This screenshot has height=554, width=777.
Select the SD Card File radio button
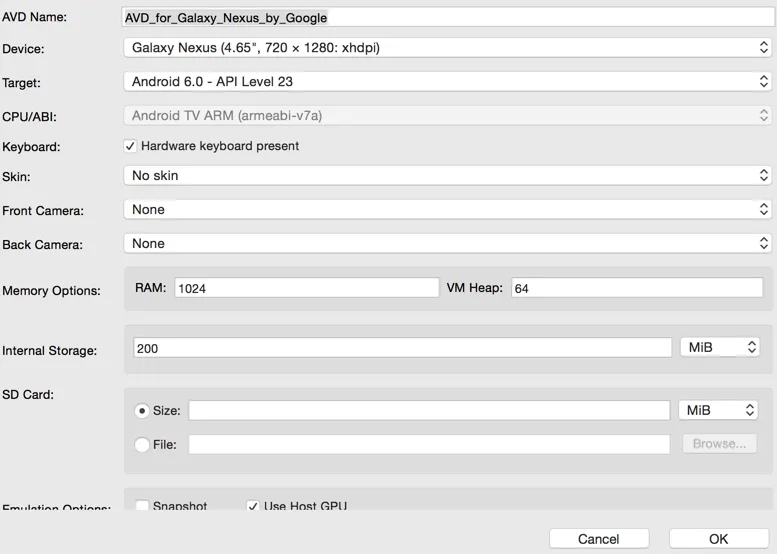point(142,444)
